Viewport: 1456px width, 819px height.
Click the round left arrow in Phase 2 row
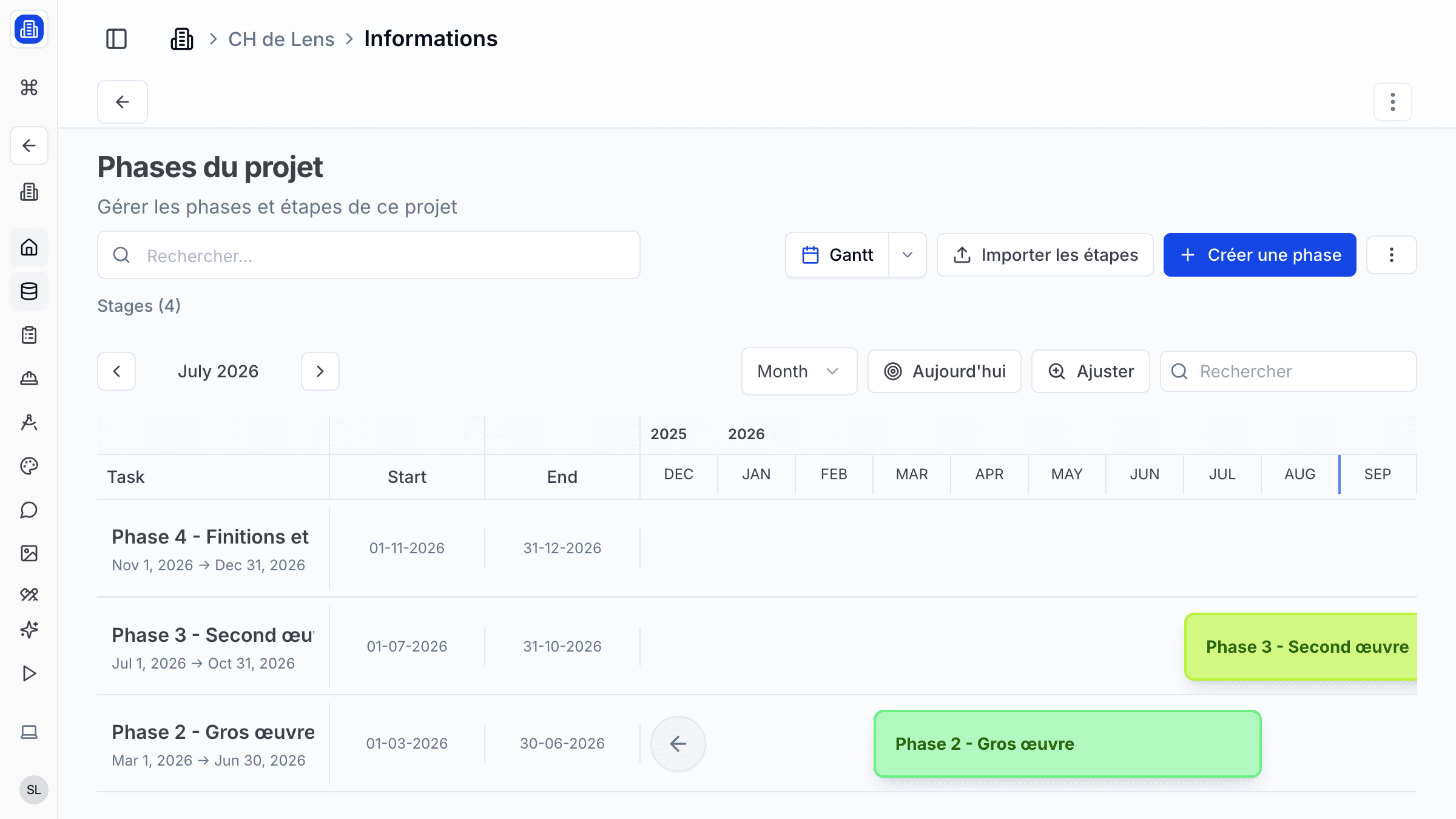coord(678,744)
